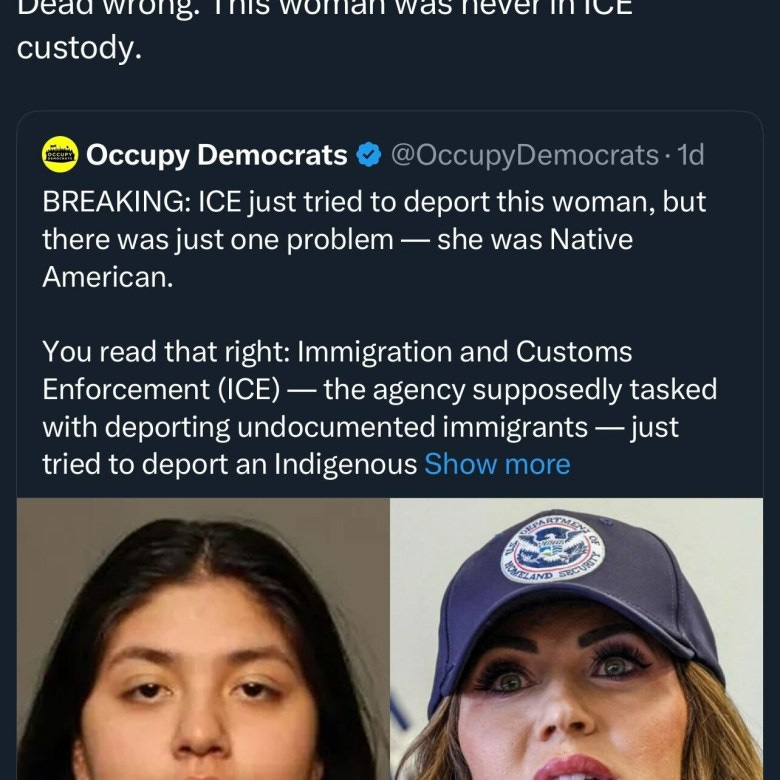Click 'with deporting undocumented immigrants' line
Viewport: 780px width, 780px height.
coord(315,427)
